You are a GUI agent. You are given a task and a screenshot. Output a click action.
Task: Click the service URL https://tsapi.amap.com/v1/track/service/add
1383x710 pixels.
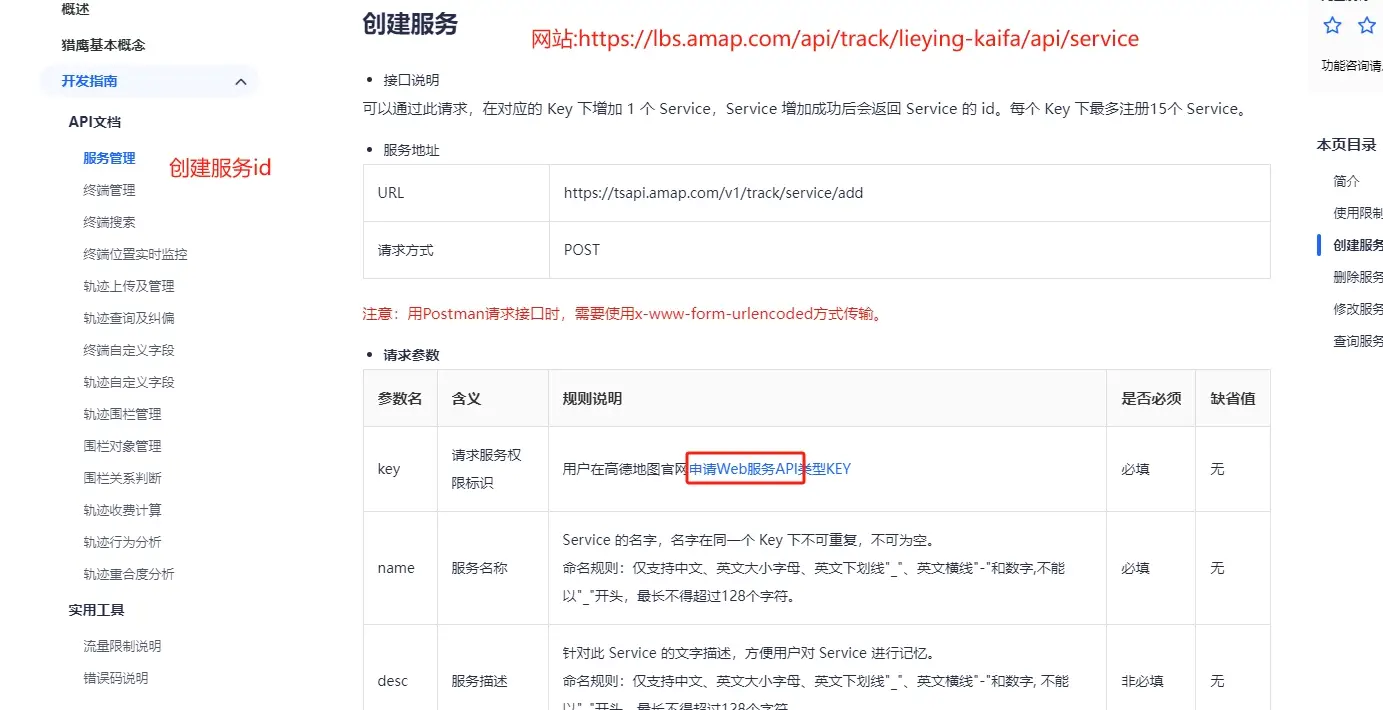pos(713,193)
